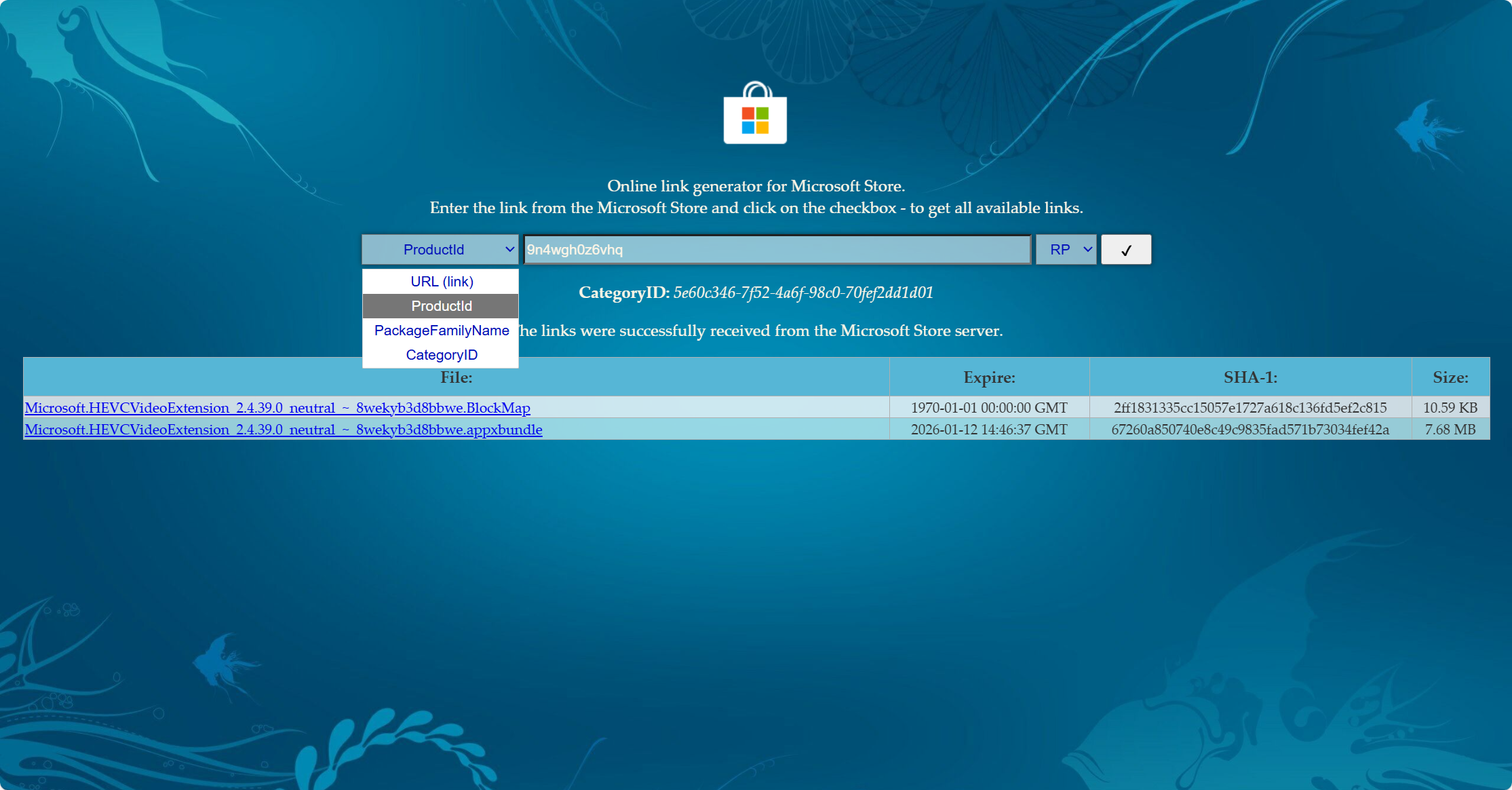Click the Expire column header

pyautogui.click(x=989, y=377)
